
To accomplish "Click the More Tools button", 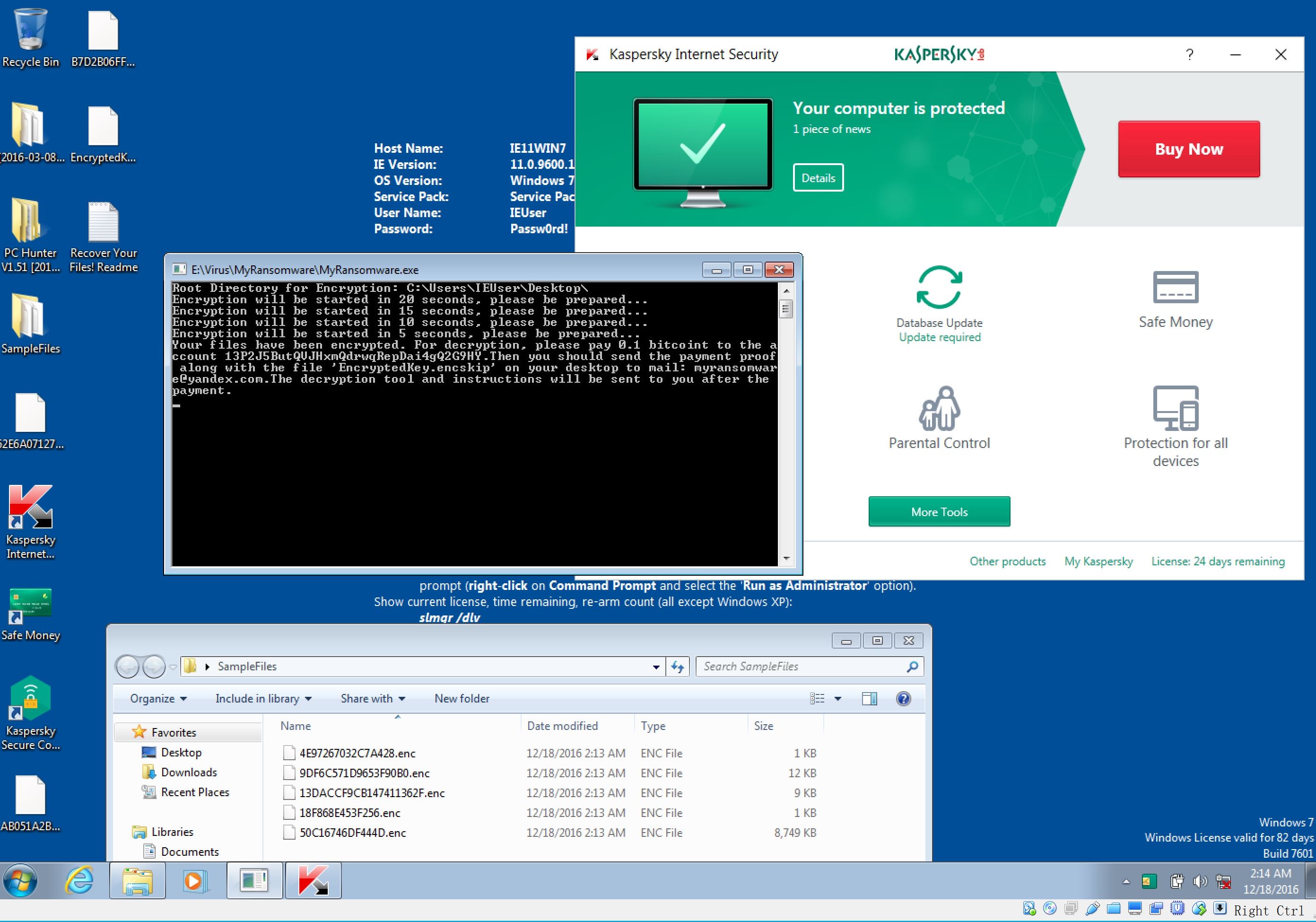I will click(939, 511).
